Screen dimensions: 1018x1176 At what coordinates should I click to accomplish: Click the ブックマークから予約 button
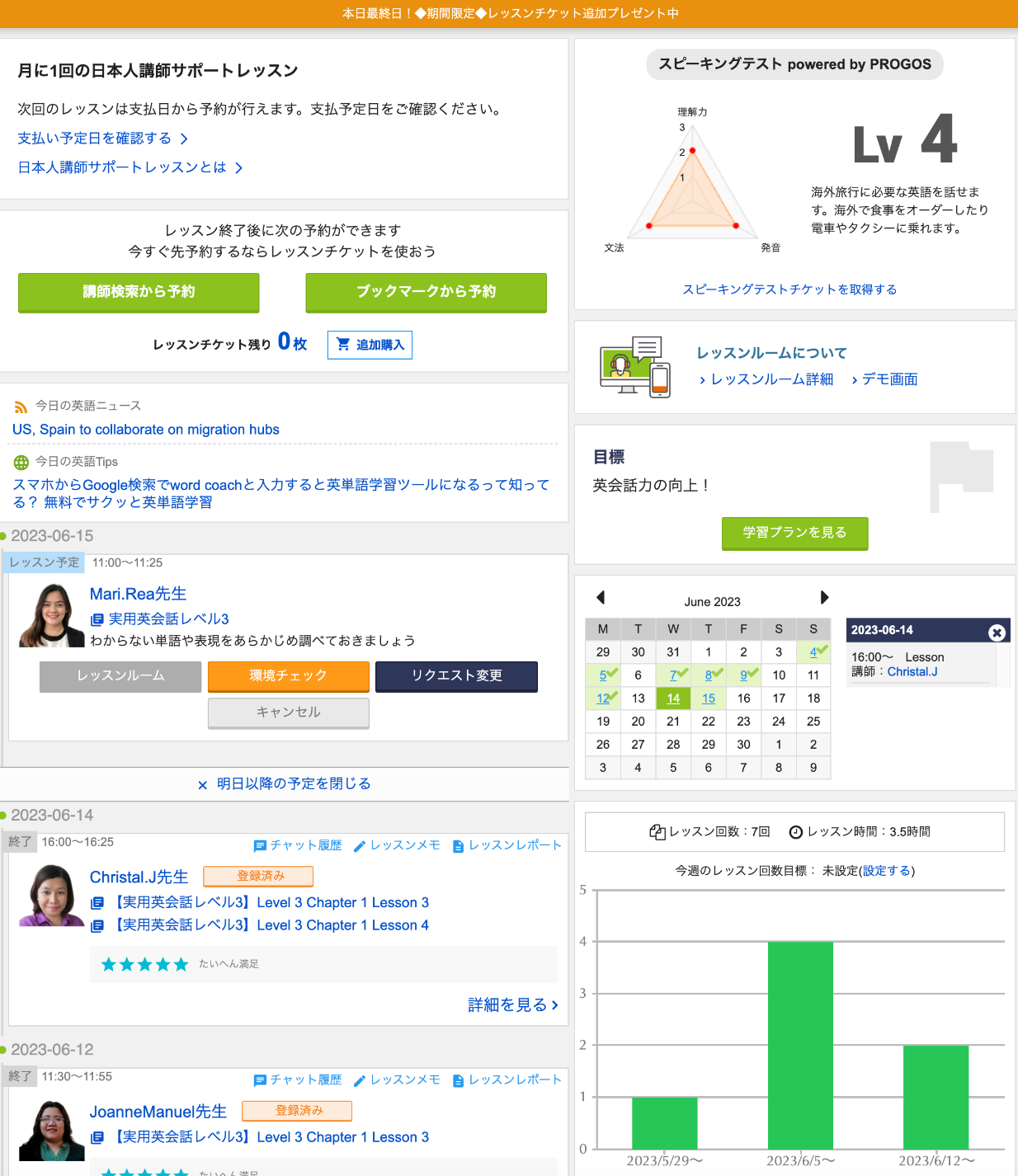426,292
